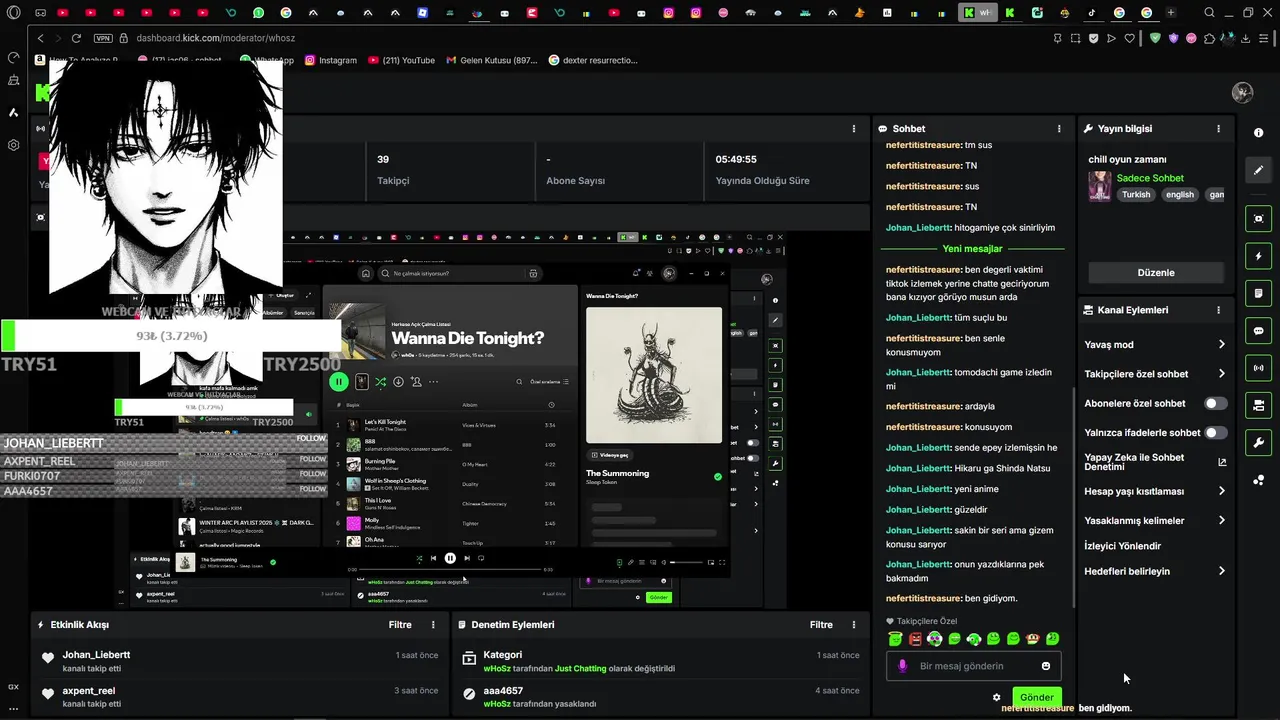Open Denetim Eylemleri three-dot menu
1280x720 pixels.
[854, 625]
